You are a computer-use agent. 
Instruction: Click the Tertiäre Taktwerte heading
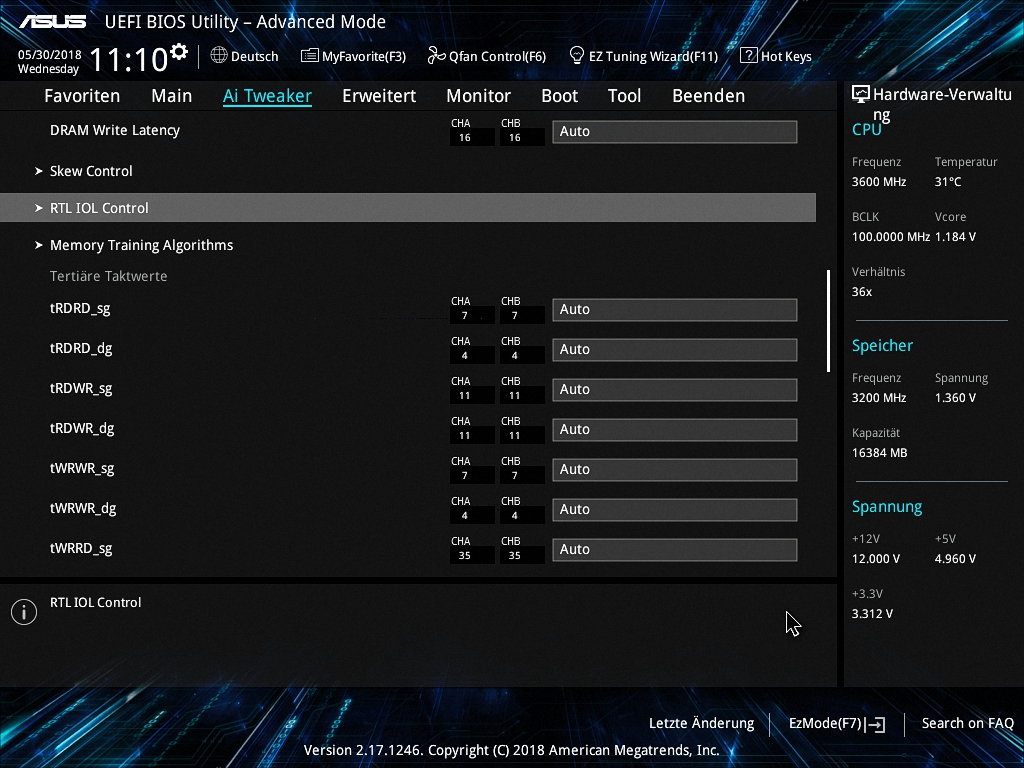108,276
